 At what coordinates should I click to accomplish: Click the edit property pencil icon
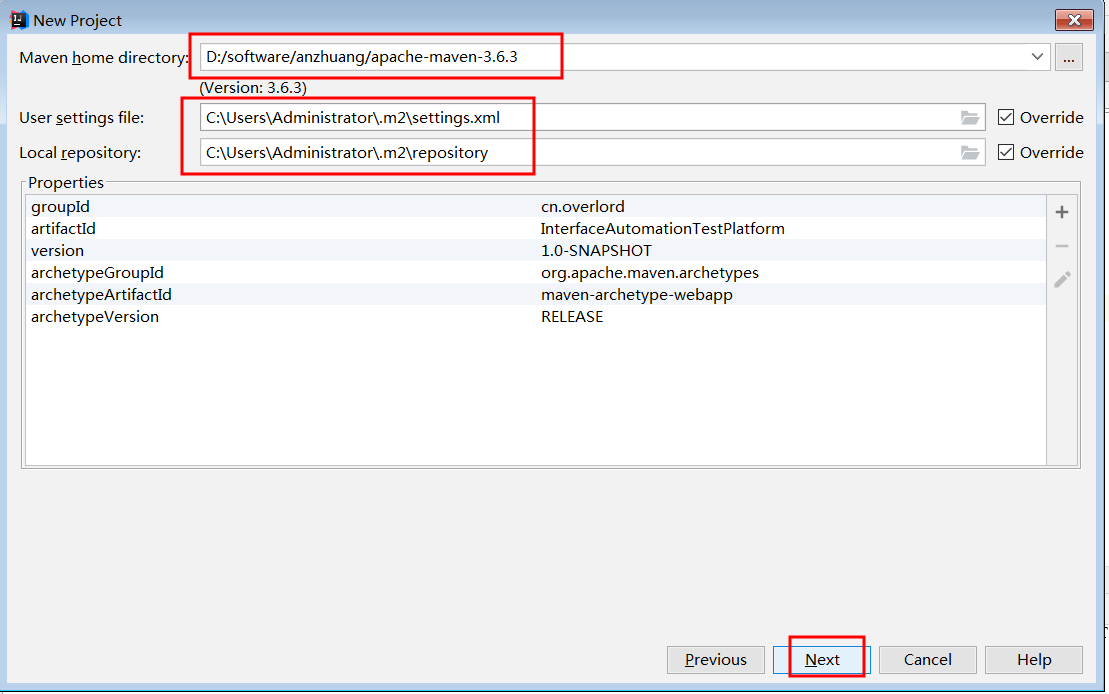[1062, 279]
